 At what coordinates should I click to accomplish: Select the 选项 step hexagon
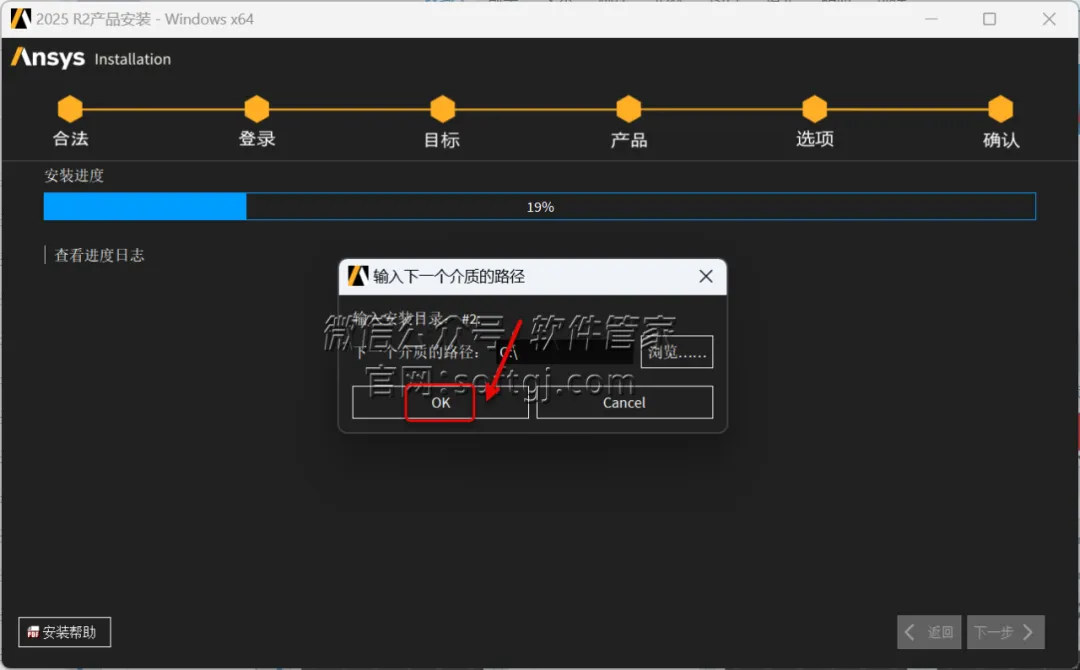(x=815, y=109)
